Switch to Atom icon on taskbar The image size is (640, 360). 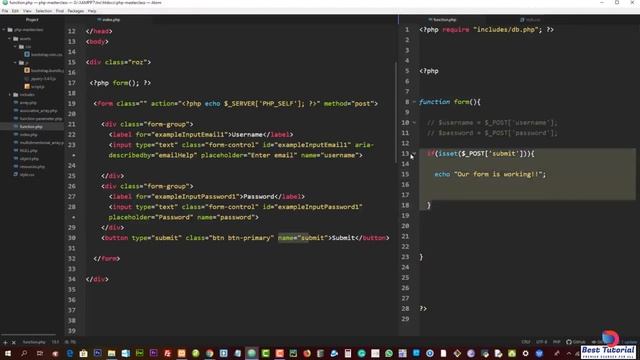coord(251,353)
